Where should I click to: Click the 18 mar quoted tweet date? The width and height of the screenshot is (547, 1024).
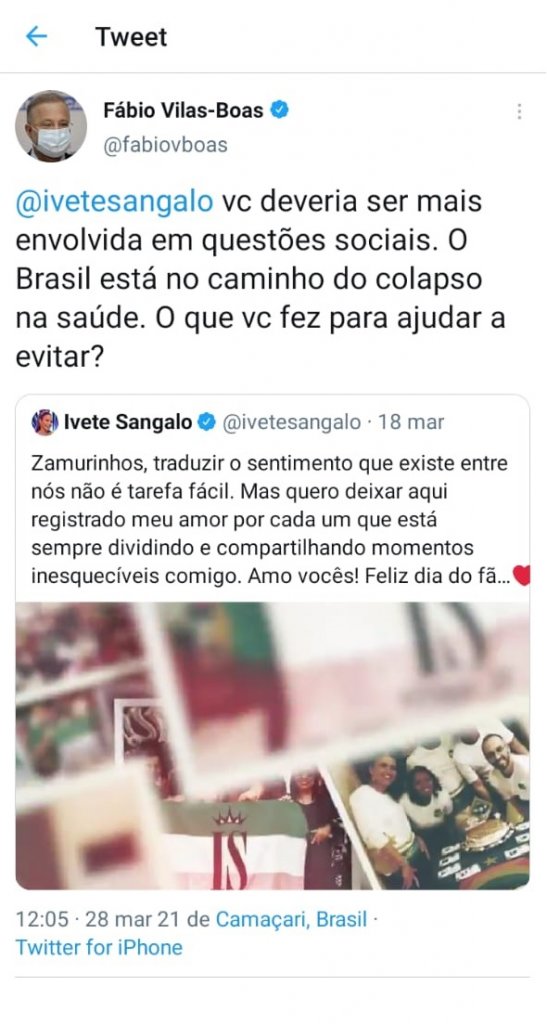(411, 423)
